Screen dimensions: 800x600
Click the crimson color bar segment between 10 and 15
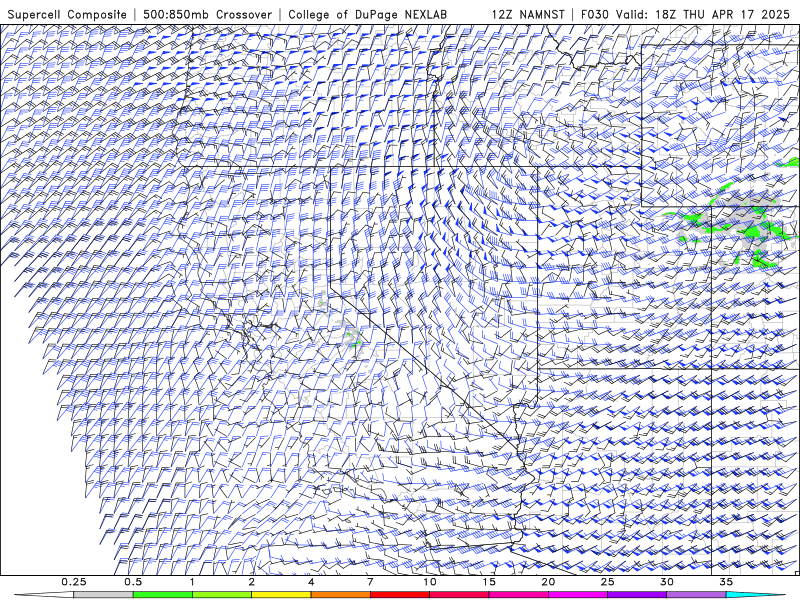[459, 595]
